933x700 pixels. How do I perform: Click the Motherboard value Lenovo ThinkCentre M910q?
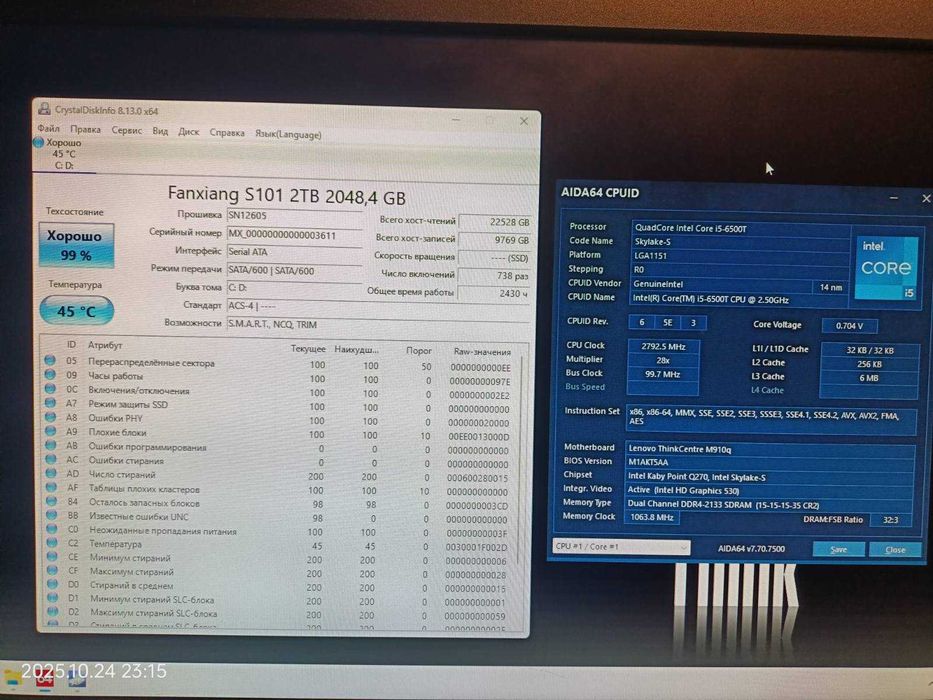tap(770, 449)
